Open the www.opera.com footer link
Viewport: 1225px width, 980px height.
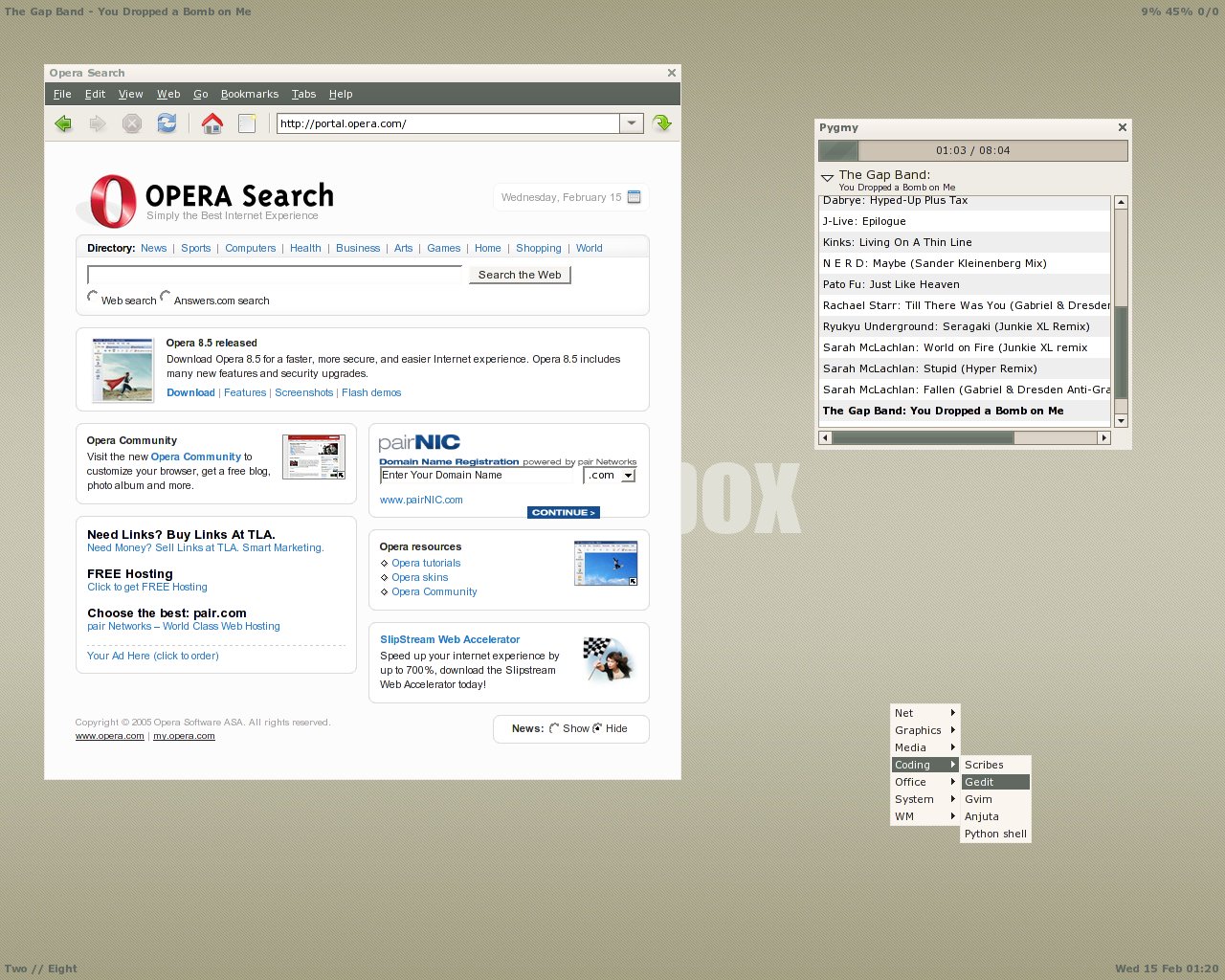click(x=110, y=736)
